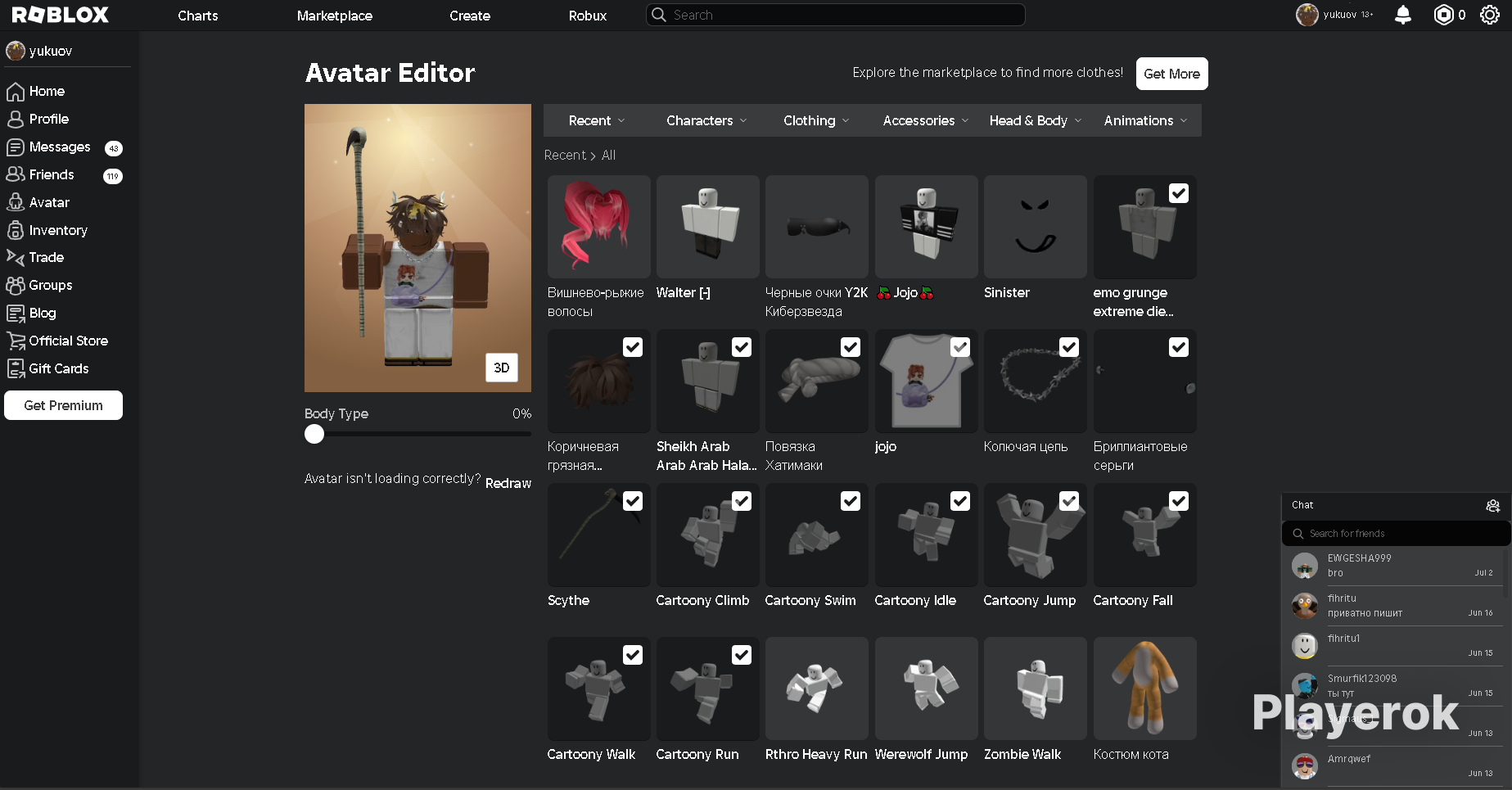Viewport: 1512px width, 790px height.
Task: Click the search magnifier icon in top bar
Action: click(659, 15)
